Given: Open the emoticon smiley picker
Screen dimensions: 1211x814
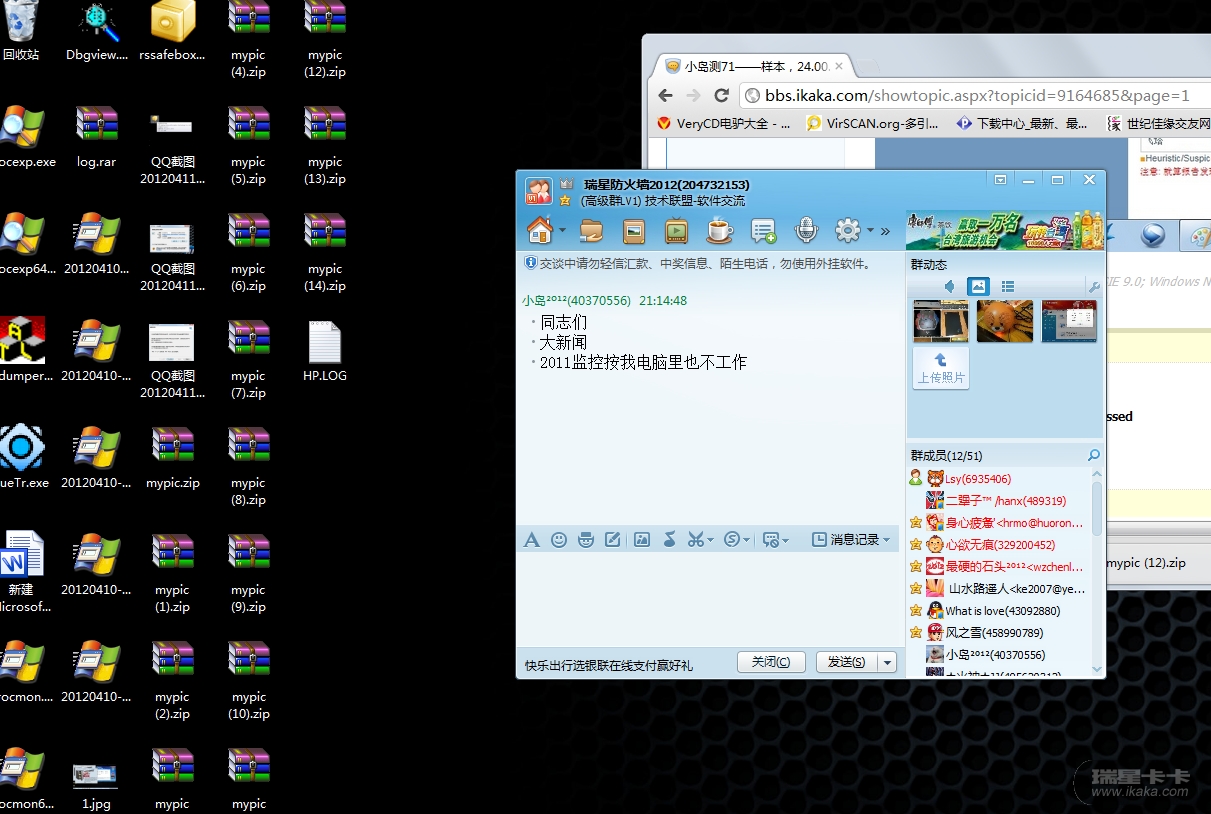Looking at the screenshot, I should tap(559, 540).
